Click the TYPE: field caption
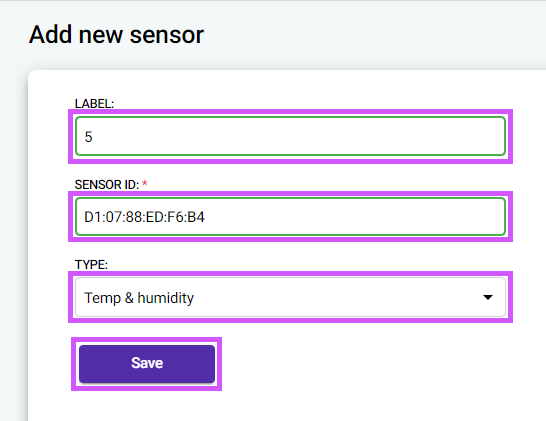 (x=91, y=265)
